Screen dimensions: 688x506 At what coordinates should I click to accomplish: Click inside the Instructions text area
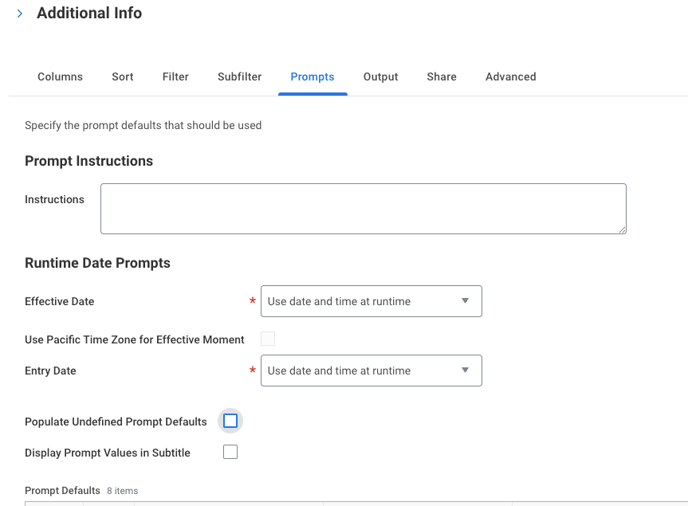pyautogui.click(x=363, y=208)
